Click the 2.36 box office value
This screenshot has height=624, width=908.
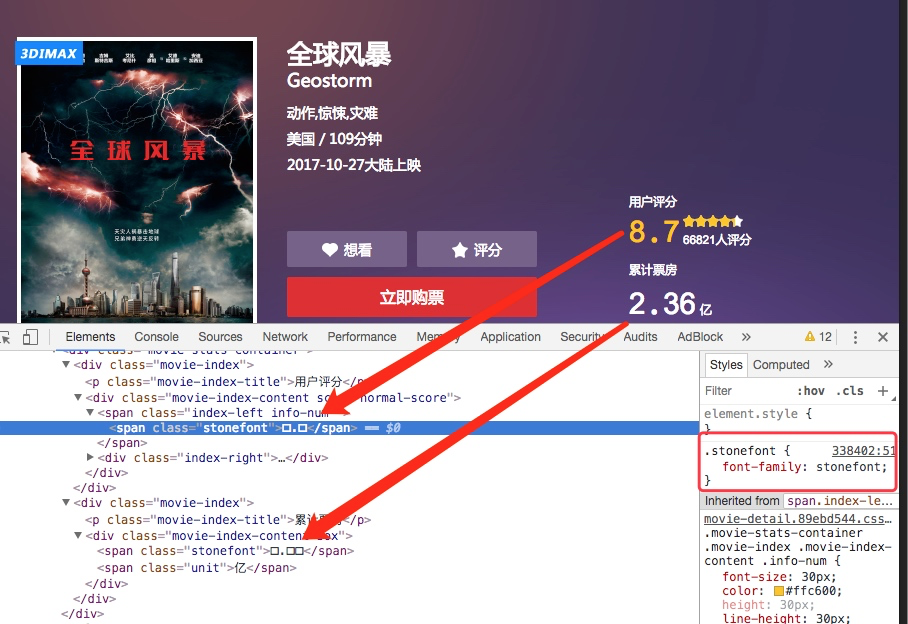click(662, 304)
